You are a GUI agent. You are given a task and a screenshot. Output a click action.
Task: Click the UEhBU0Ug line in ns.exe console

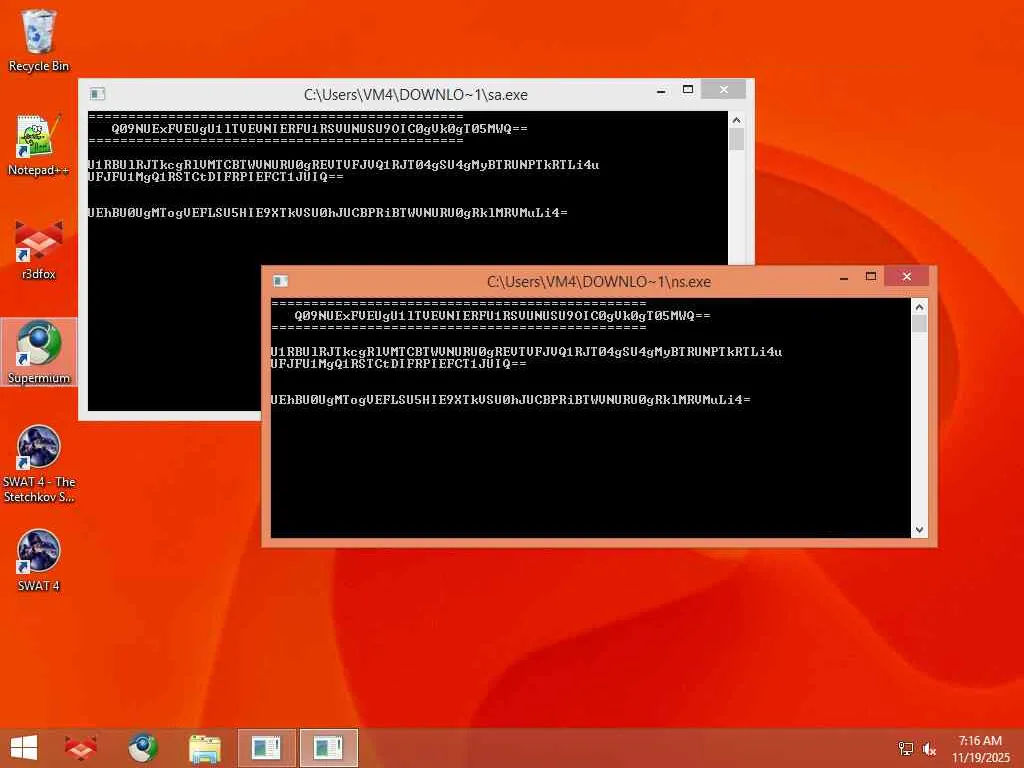tap(511, 399)
